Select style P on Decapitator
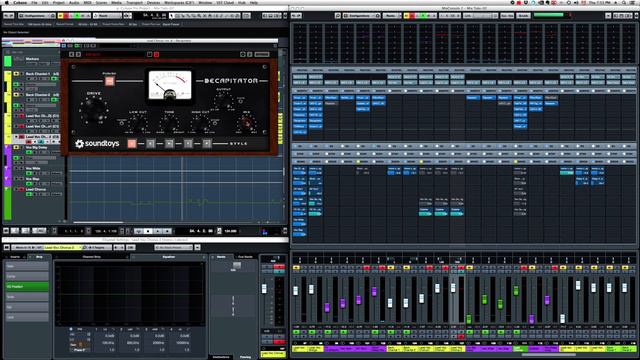The image size is (640, 360). tap(207, 143)
